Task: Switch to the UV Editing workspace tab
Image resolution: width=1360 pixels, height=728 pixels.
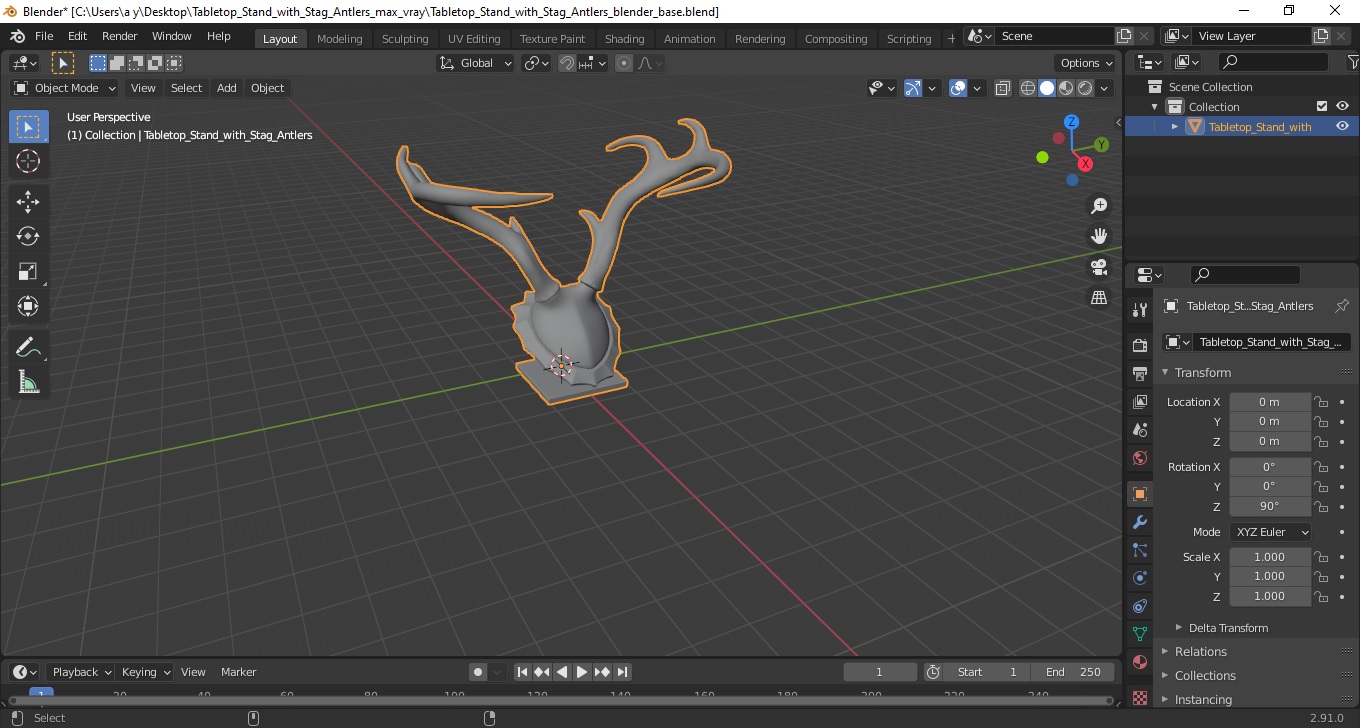Action: click(474, 38)
